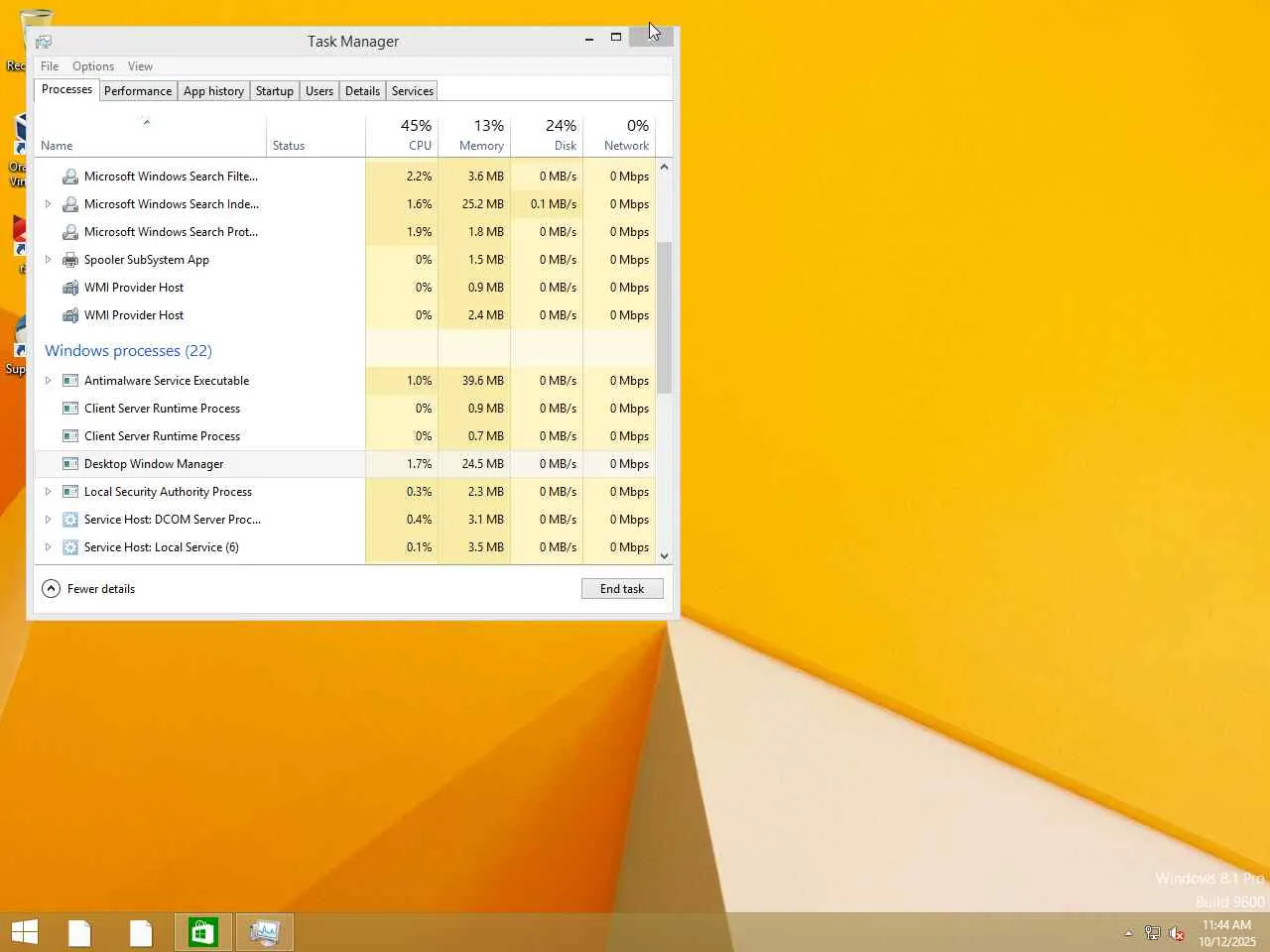This screenshot has height=952, width=1270.
Task: Expand Local Security Authority Process
Action: [48, 492]
